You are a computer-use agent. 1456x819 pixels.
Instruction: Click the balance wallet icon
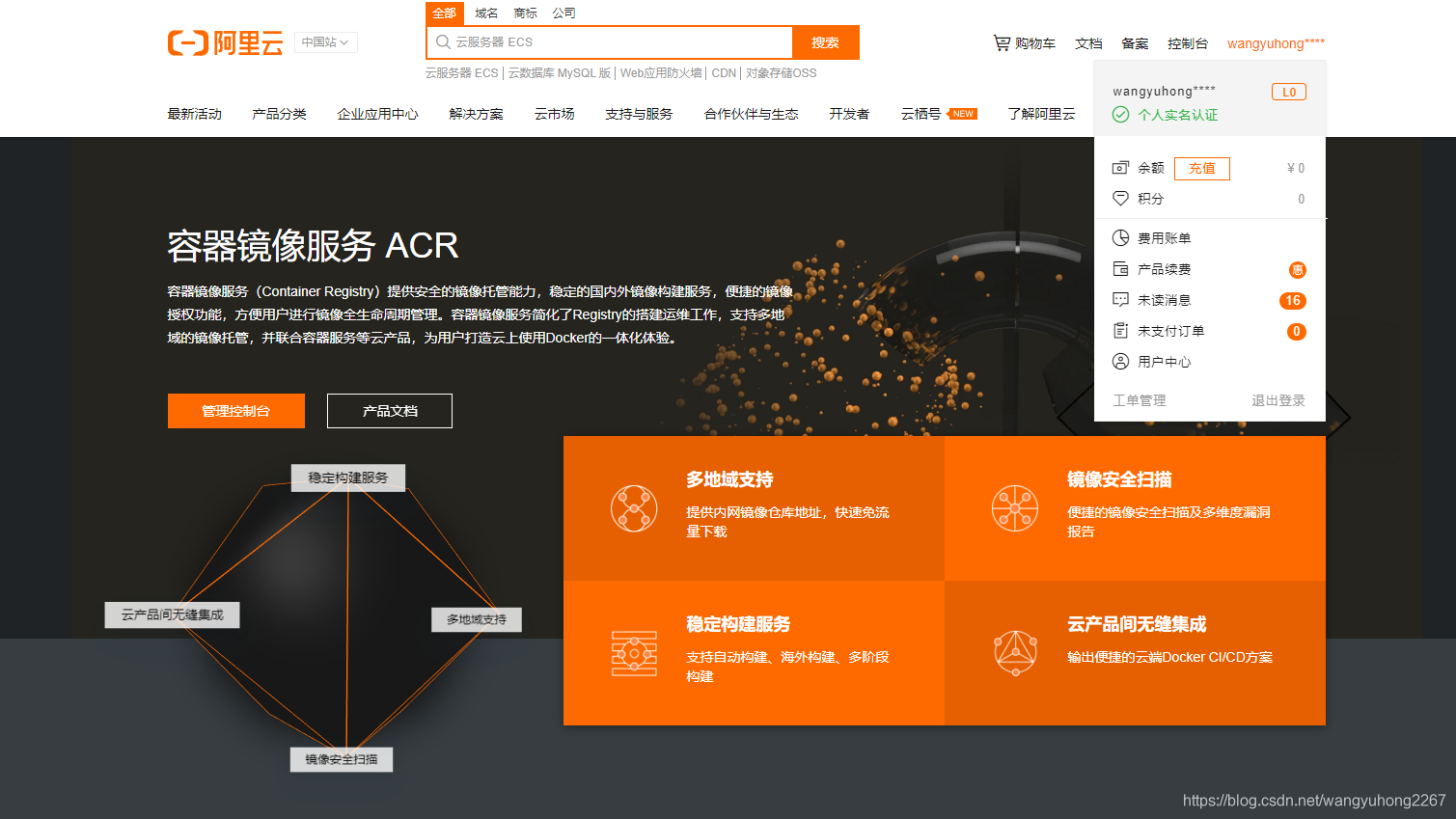click(x=1120, y=168)
